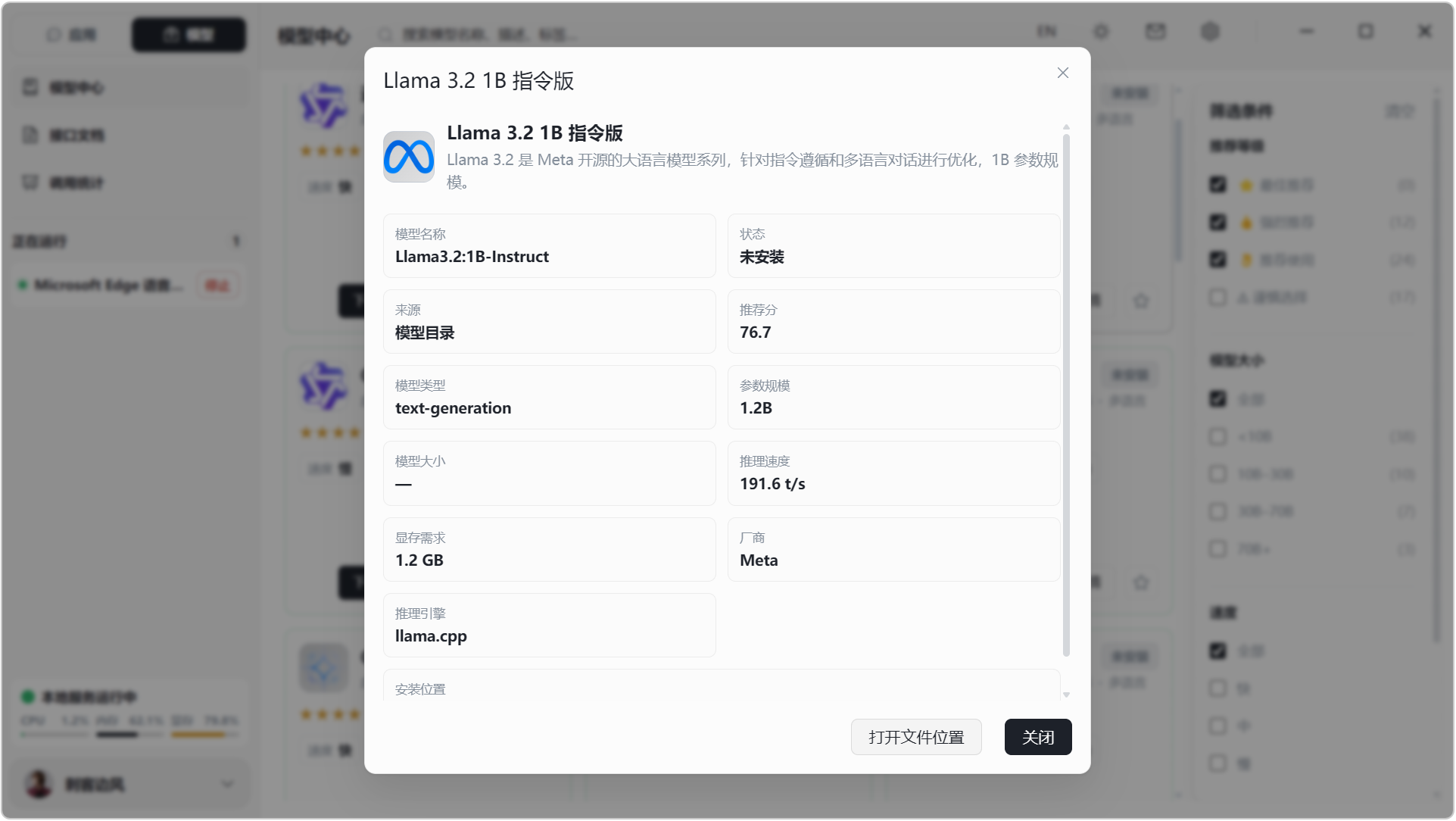Switch to the 应用 tab
The width and height of the screenshot is (1456, 821).
click(x=72, y=35)
